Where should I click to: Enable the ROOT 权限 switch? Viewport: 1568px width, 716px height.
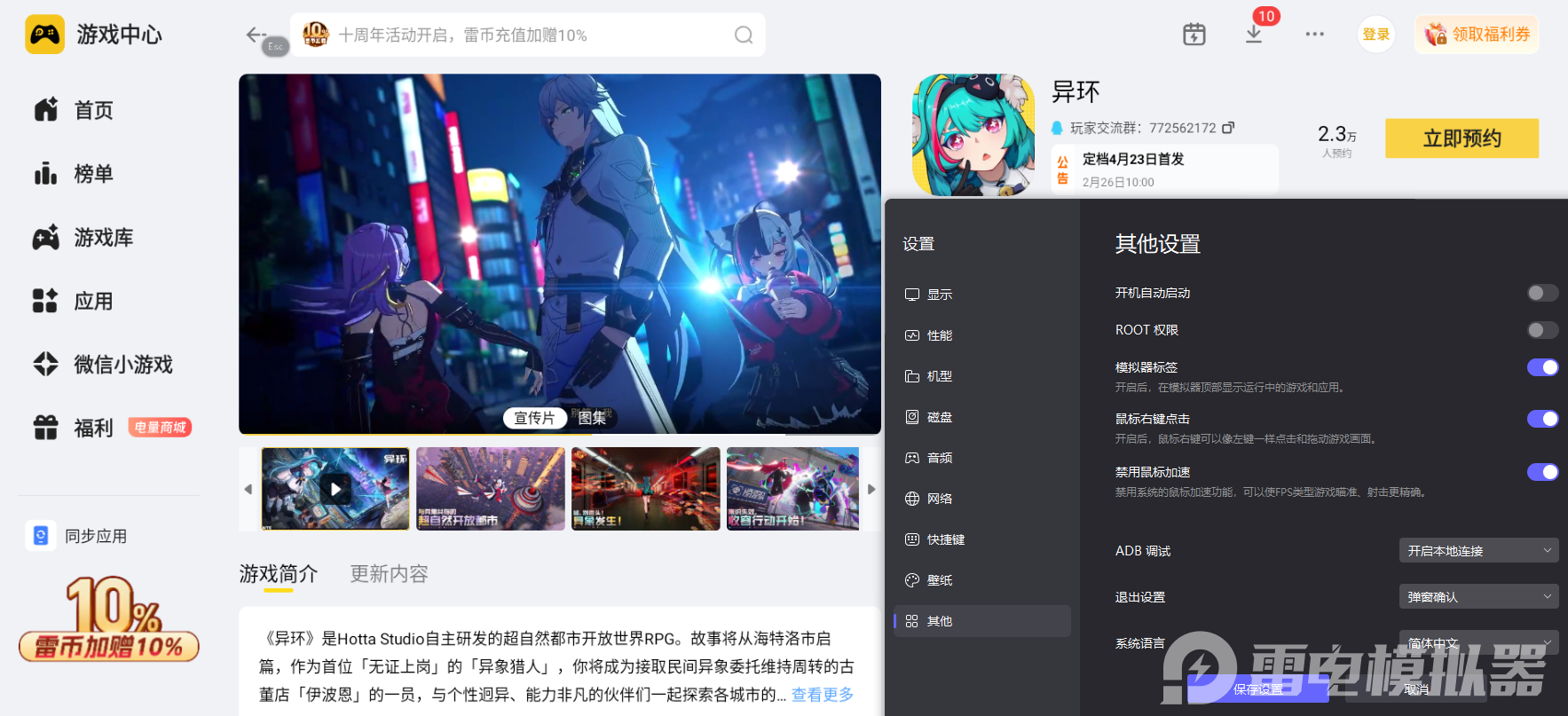point(1542,330)
